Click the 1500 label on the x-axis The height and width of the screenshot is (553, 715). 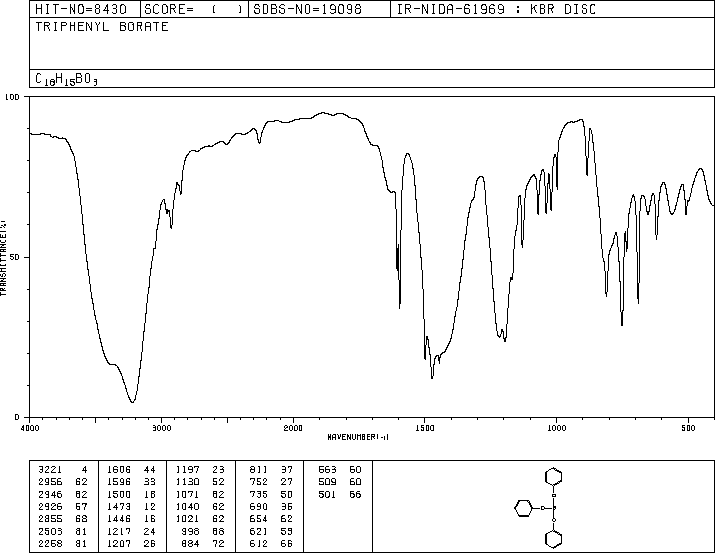tap(425, 428)
